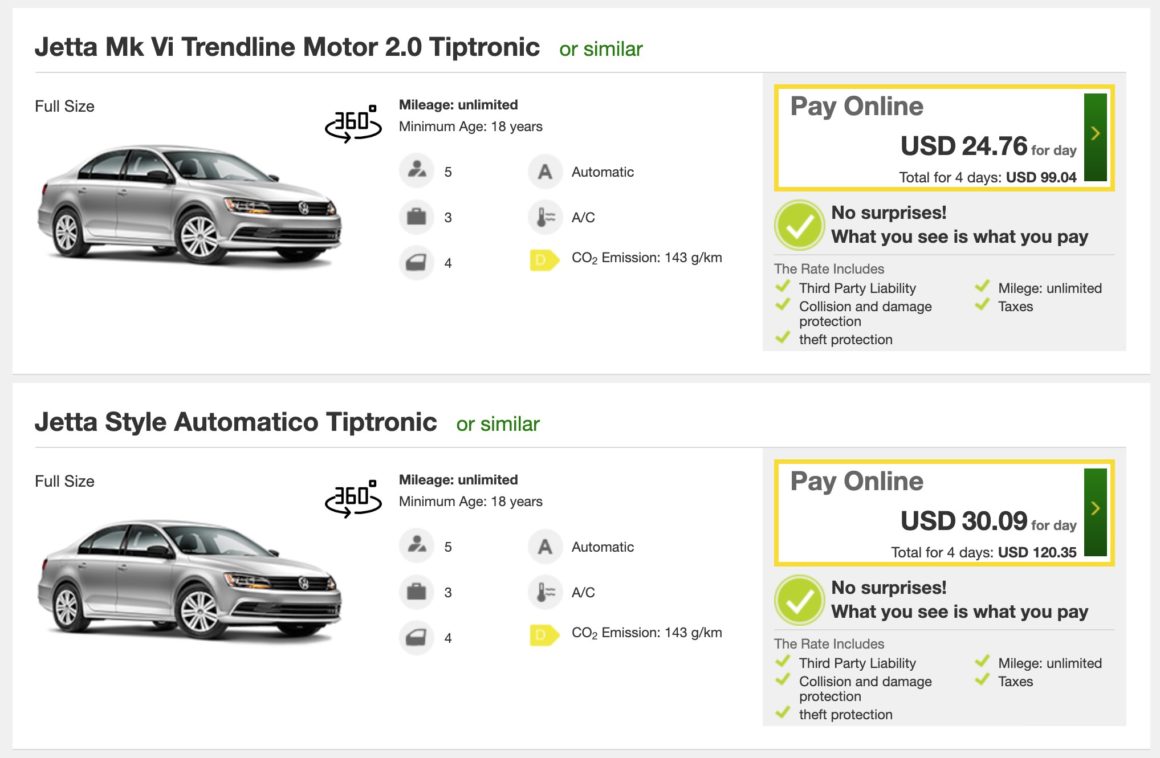Open Jetta Style Automatico Tiptronic title
The width and height of the screenshot is (1160, 758).
236,422
